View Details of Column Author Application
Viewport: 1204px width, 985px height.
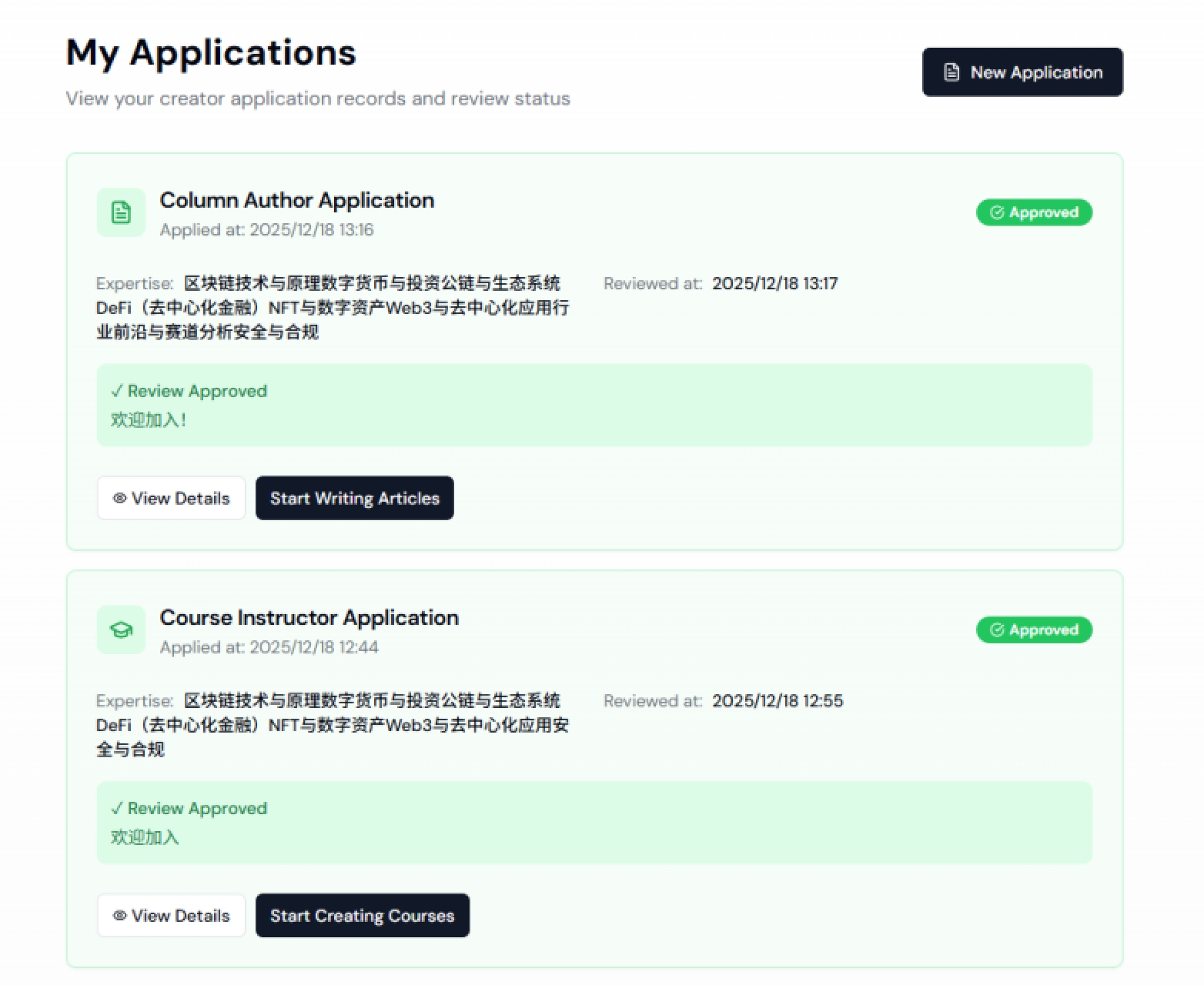[x=171, y=498]
